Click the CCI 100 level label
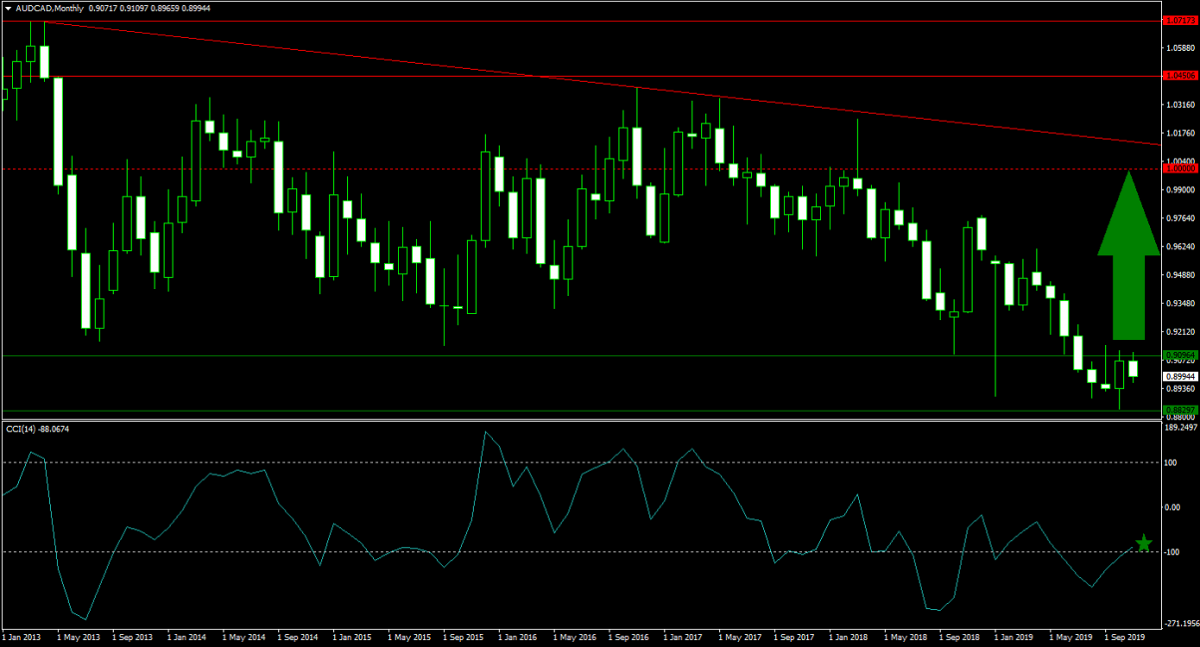 (1172, 462)
